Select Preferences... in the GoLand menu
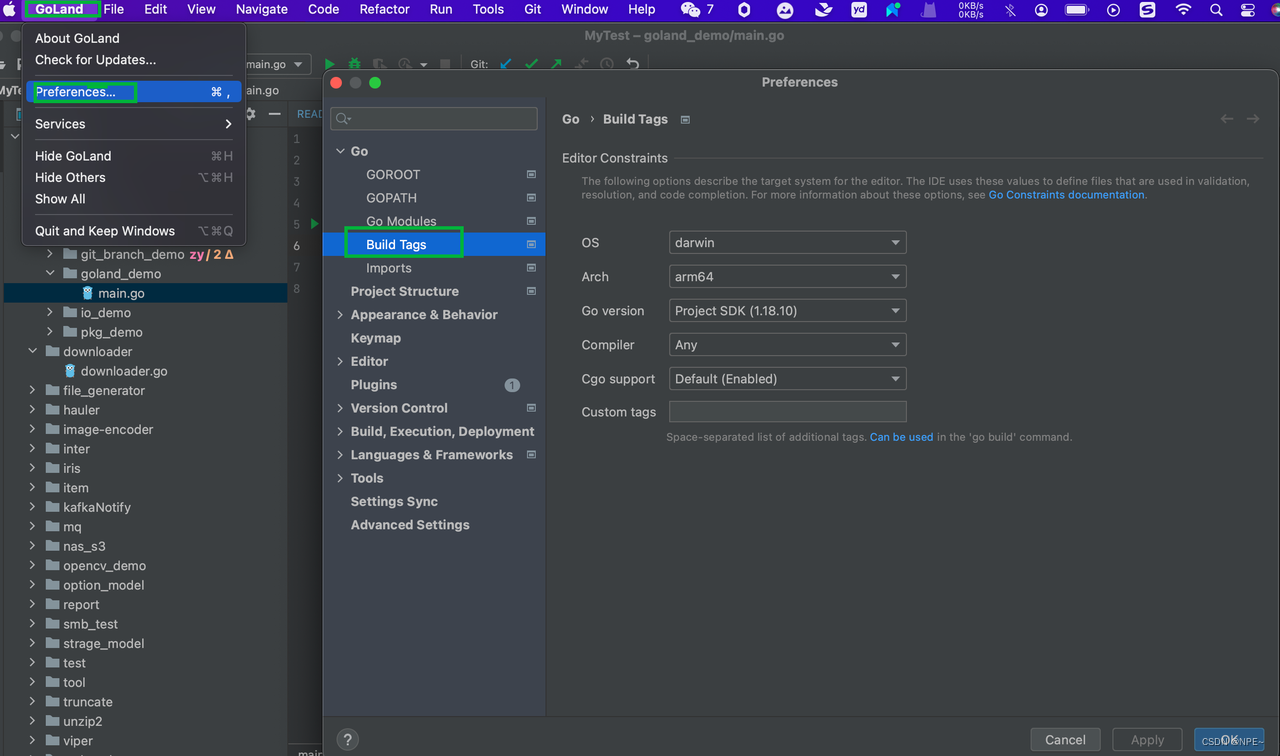Image resolution: width=1280 pixels, height=756 pixels. (76, 92)
